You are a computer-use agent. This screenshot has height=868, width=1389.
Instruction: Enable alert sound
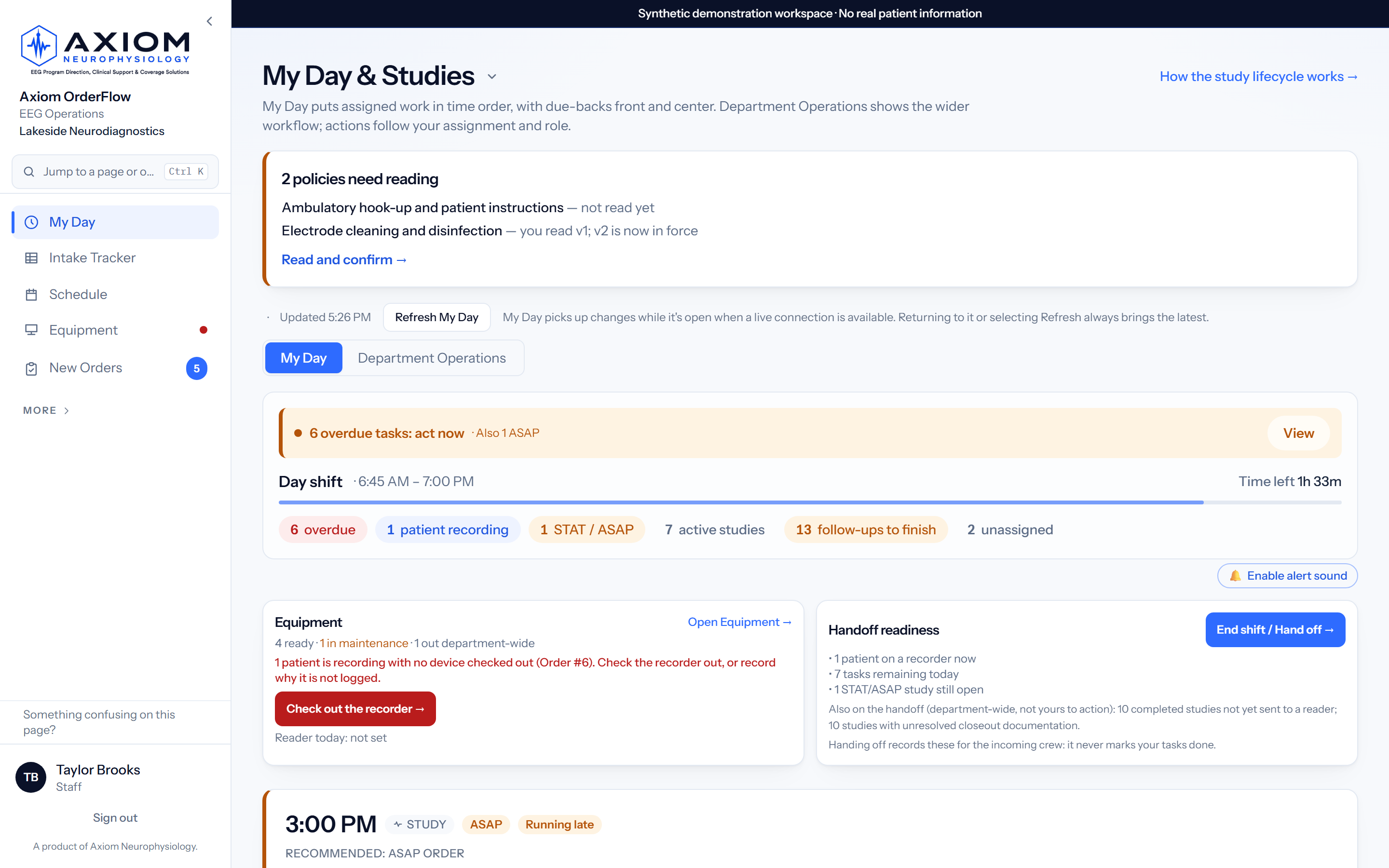1287,576
